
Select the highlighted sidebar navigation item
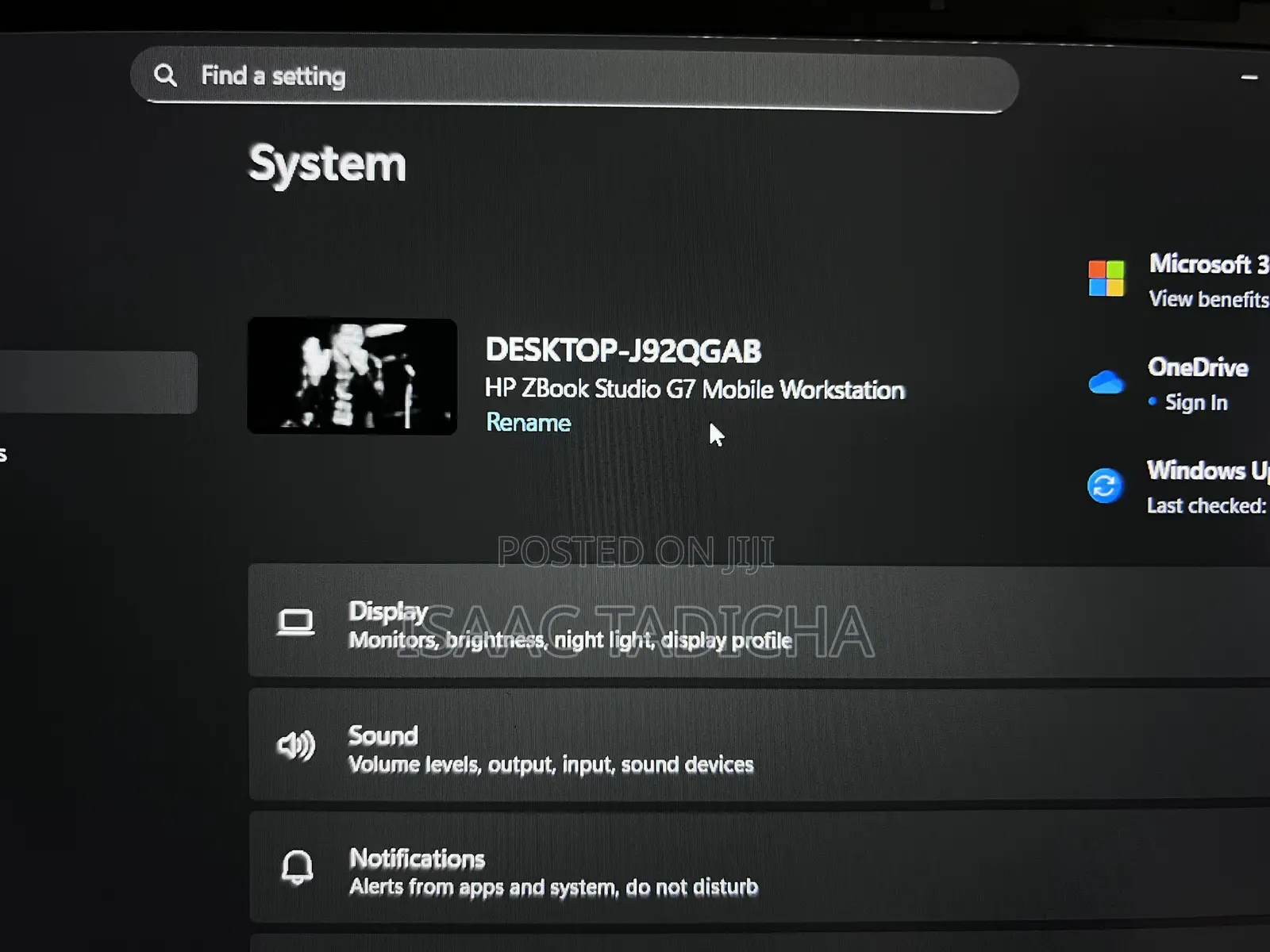(x=98, y=382)
